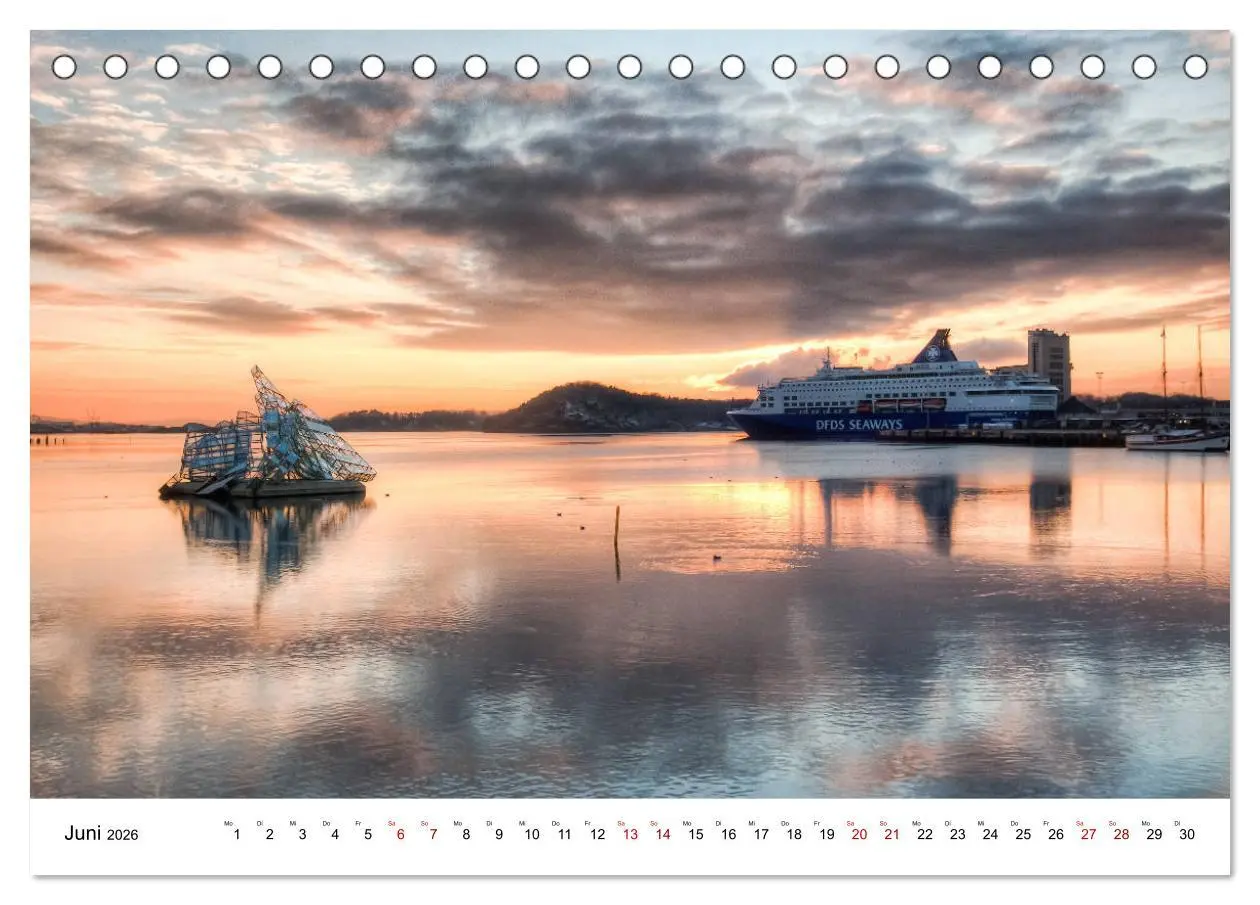
Task: Click Tuesday date 30 in calendar strip
Action: pyautogui.click(x=1187, y=834)
